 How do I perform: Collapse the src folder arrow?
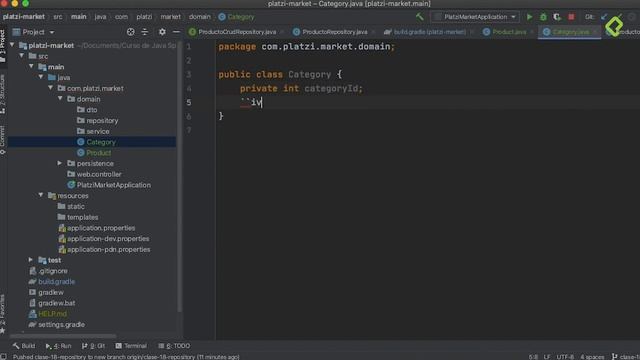click(22, 56)
